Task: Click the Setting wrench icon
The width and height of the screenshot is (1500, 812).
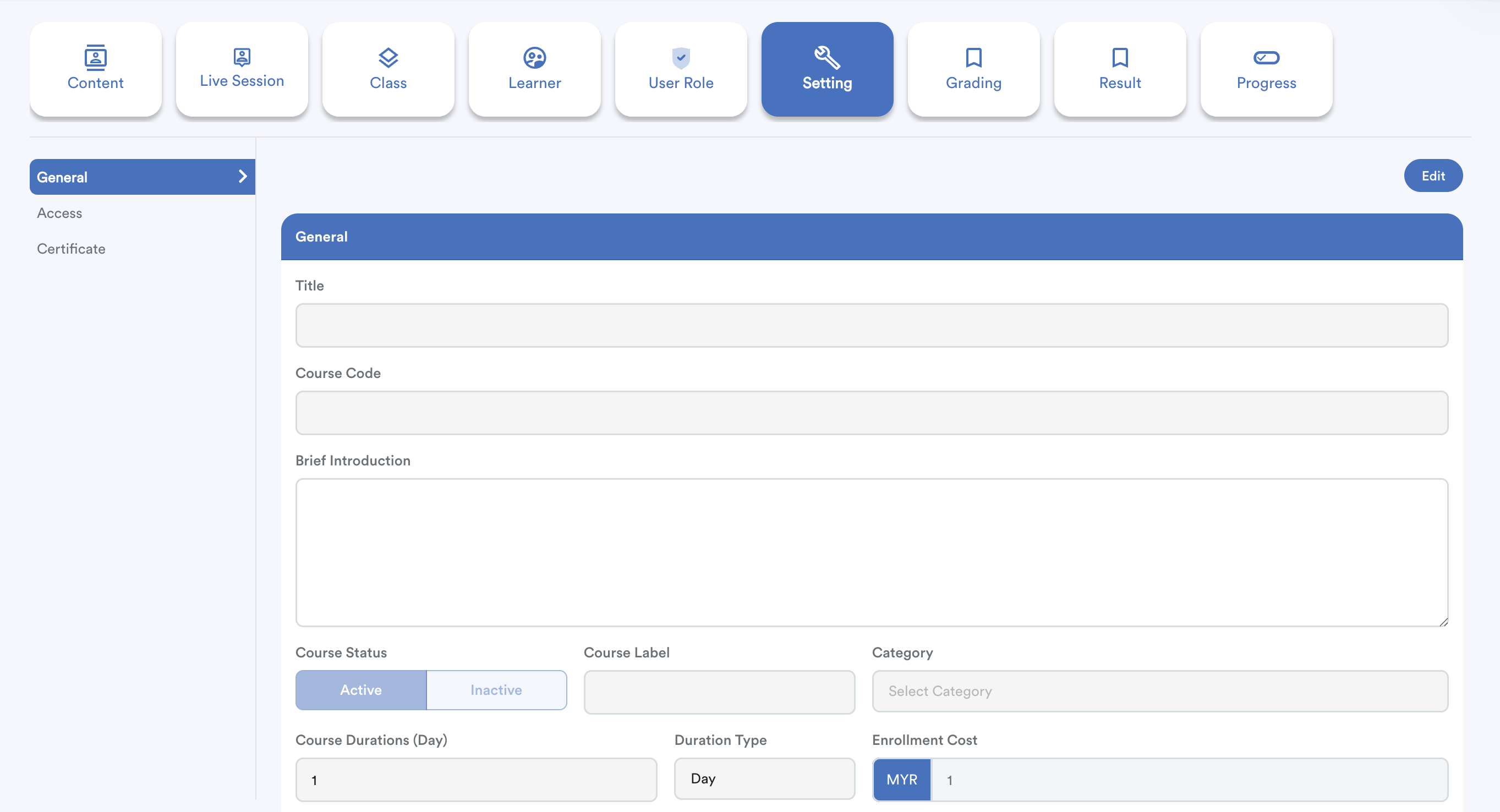Action: pos(827,57)
